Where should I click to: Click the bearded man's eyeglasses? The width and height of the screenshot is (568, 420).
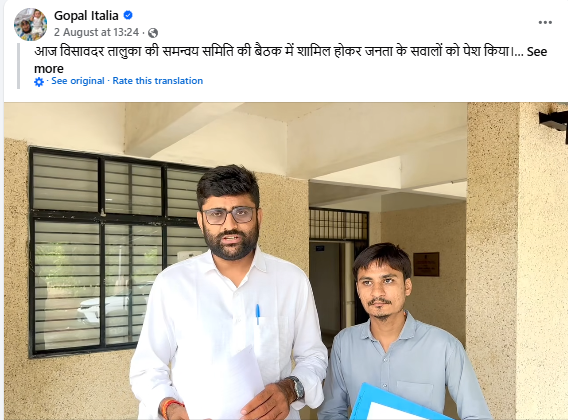coord(230,216)
